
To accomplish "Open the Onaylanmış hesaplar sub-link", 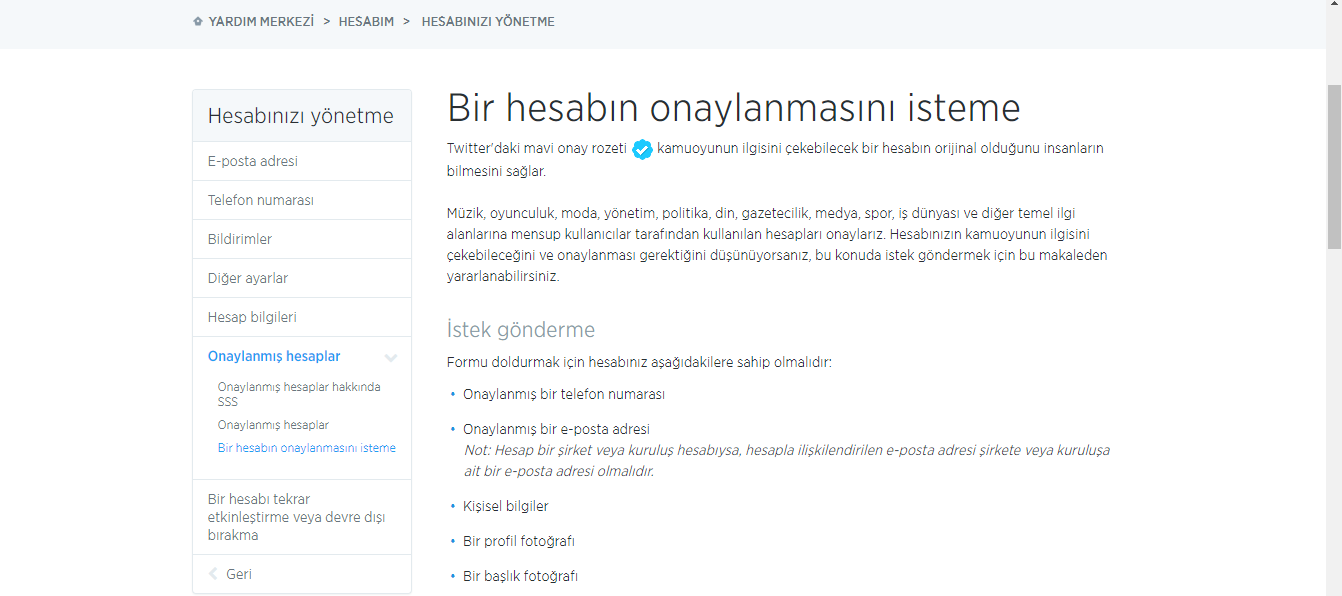I will [273, 425].
